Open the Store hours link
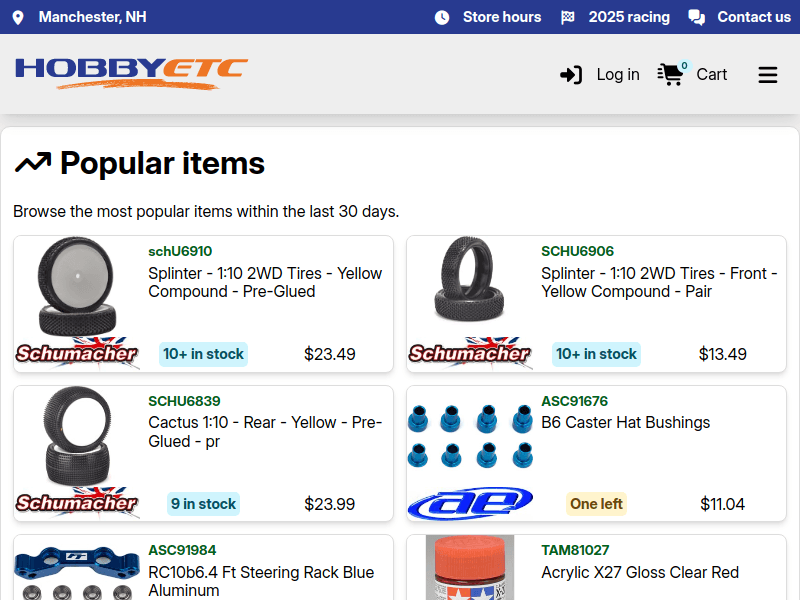Screen dimensions: 800x600 point(501,17)
